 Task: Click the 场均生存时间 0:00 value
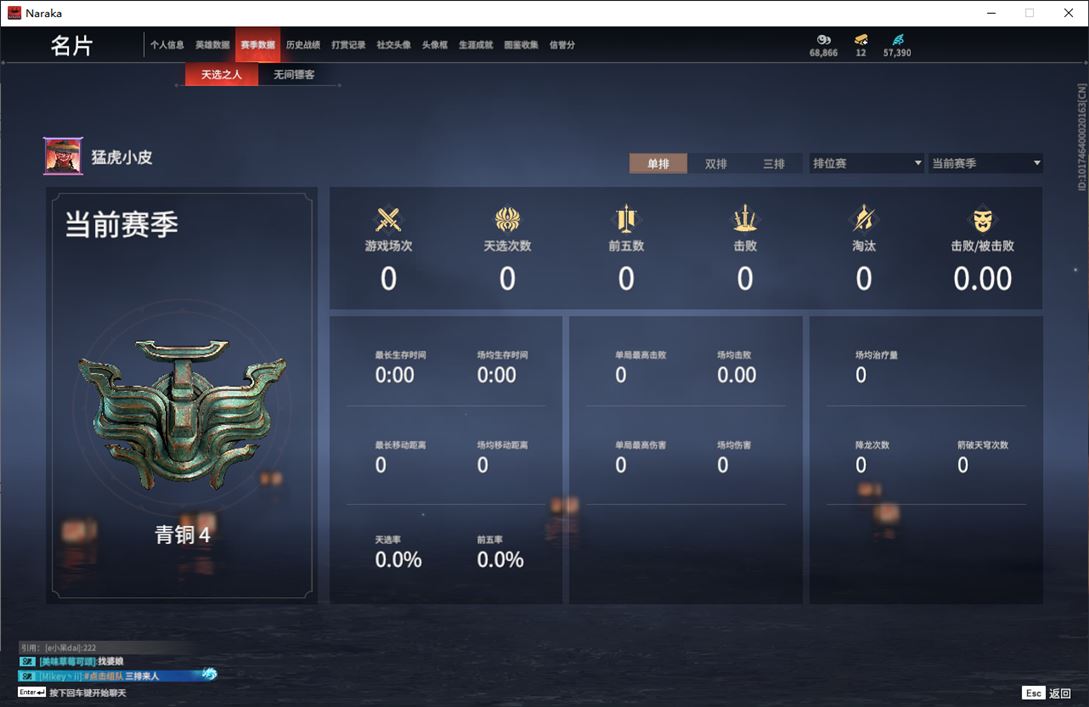(x=497, y=375)
